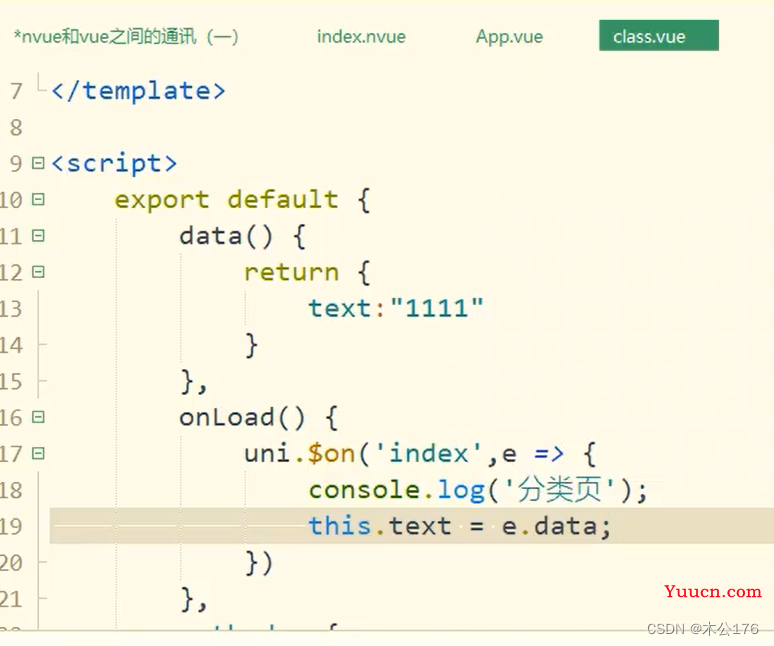
Task: Click line number 8 in the gutter
Action: [16, 127]
